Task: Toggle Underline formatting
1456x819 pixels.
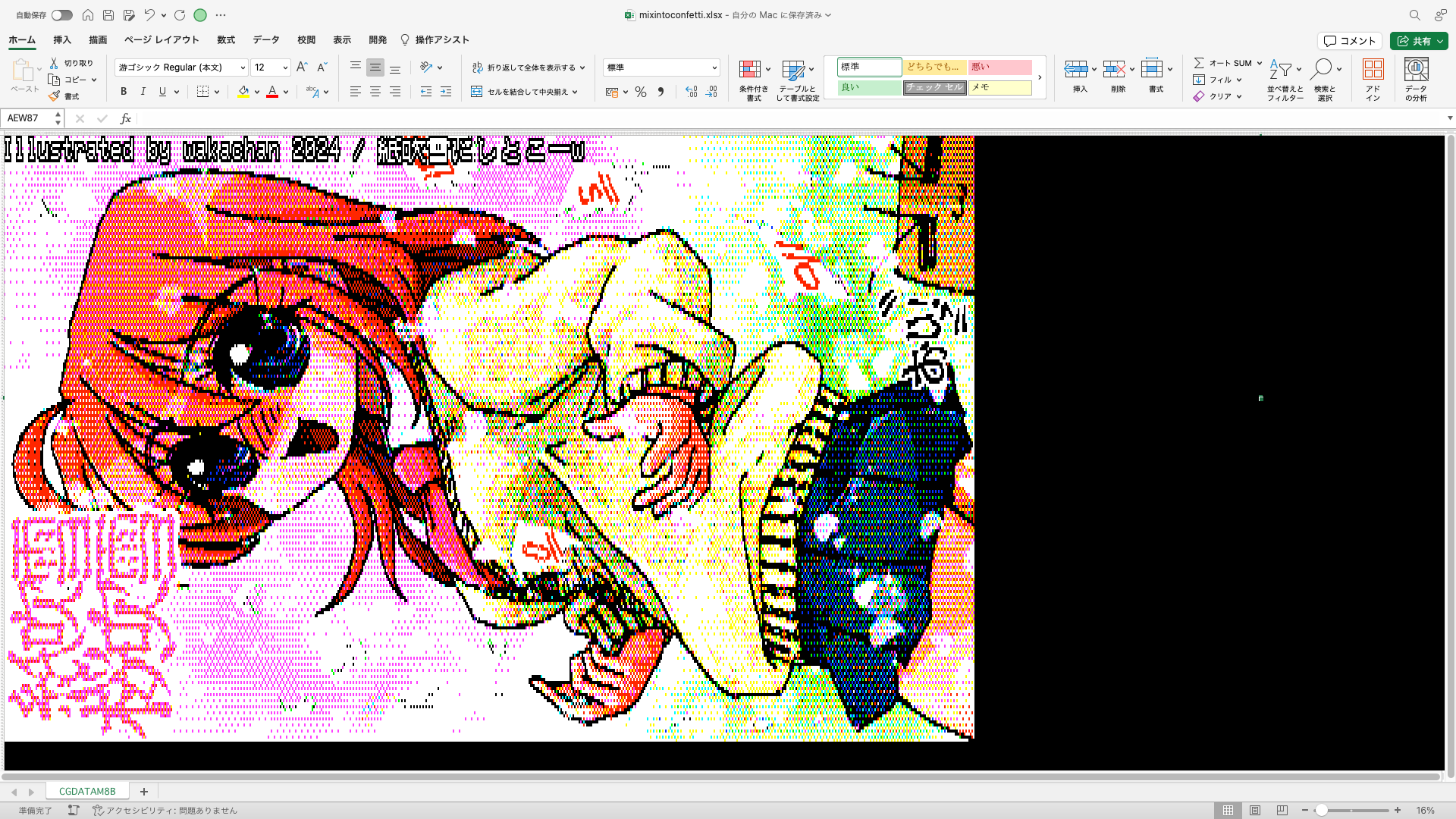Action: (x=162, y=92)
